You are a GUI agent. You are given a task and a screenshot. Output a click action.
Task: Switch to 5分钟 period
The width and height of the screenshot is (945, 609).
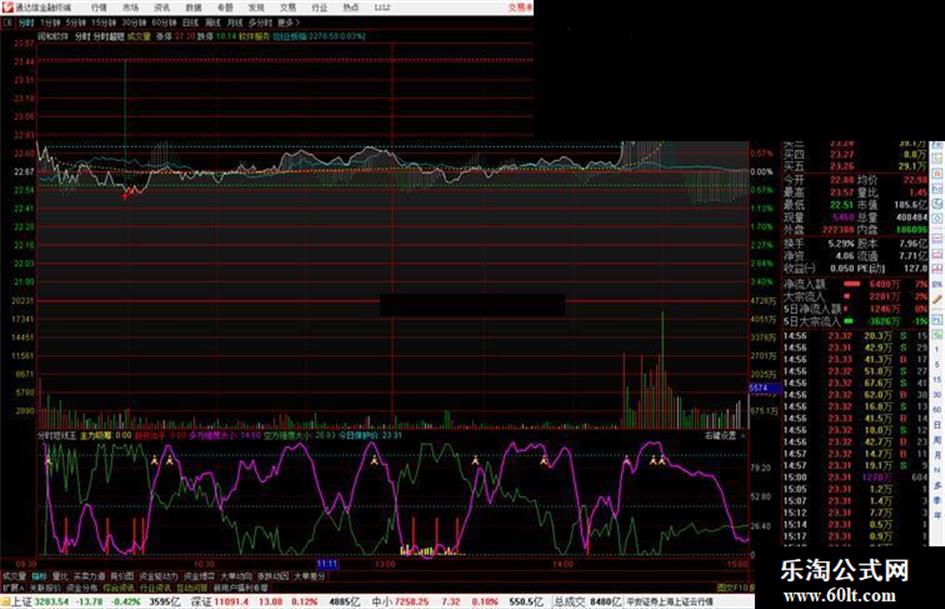click(x=76, y=23)
